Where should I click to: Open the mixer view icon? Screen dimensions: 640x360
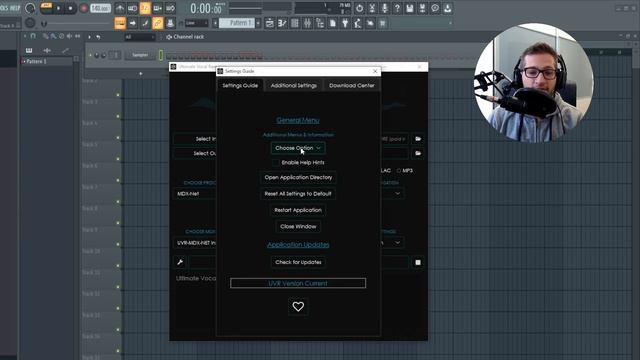307,23
